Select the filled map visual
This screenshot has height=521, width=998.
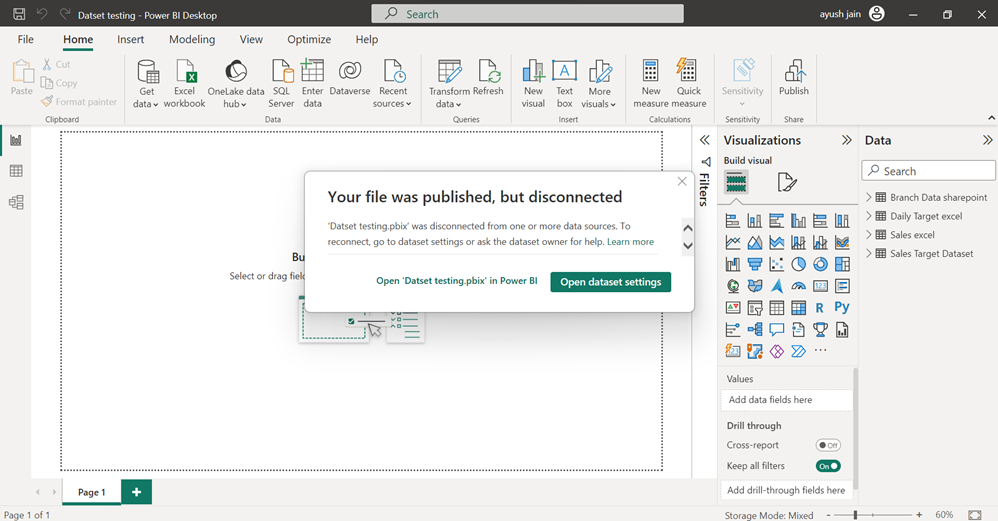[x=755, y=286]
